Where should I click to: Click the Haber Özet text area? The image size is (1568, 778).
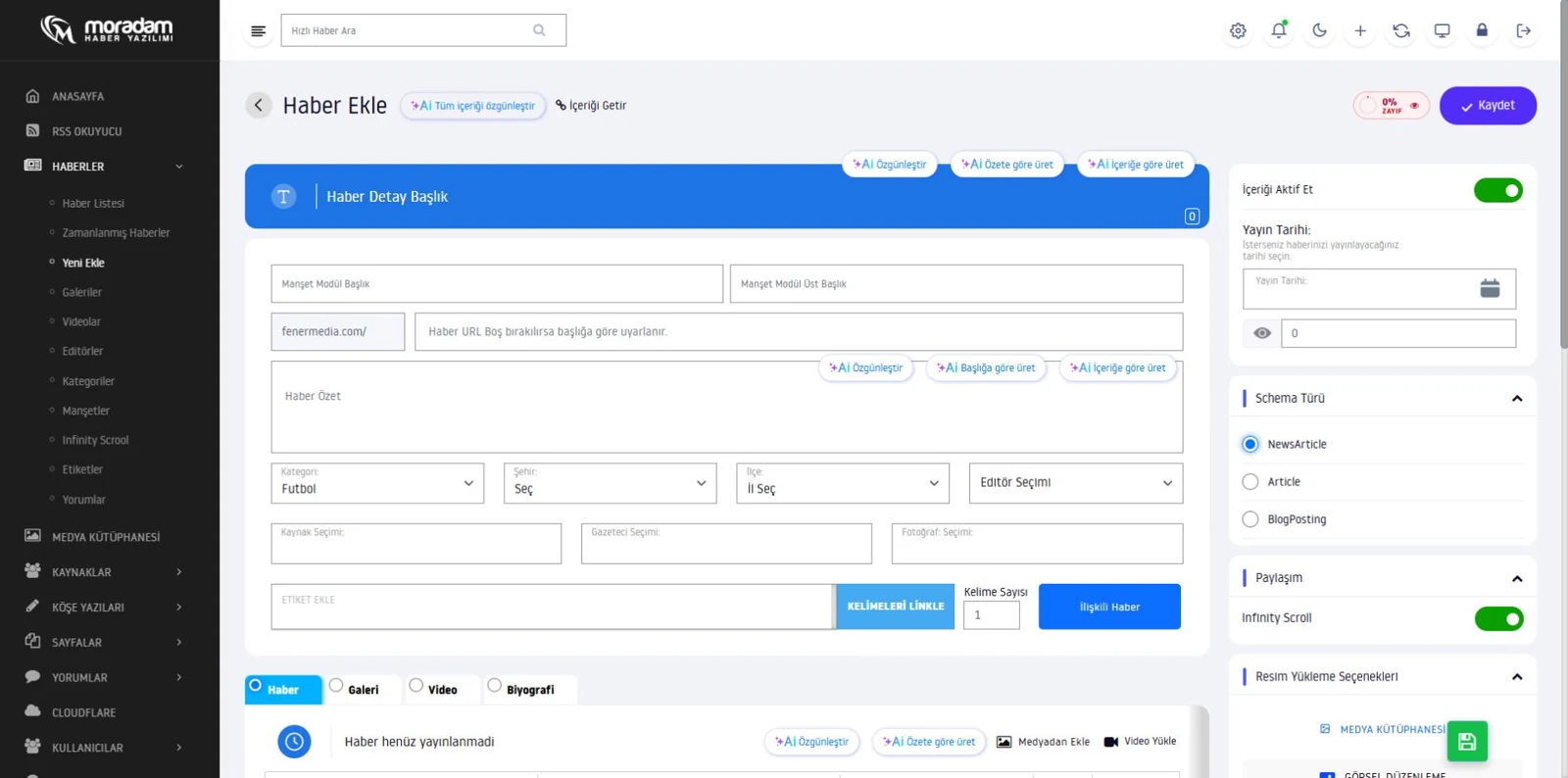point(727,408)
